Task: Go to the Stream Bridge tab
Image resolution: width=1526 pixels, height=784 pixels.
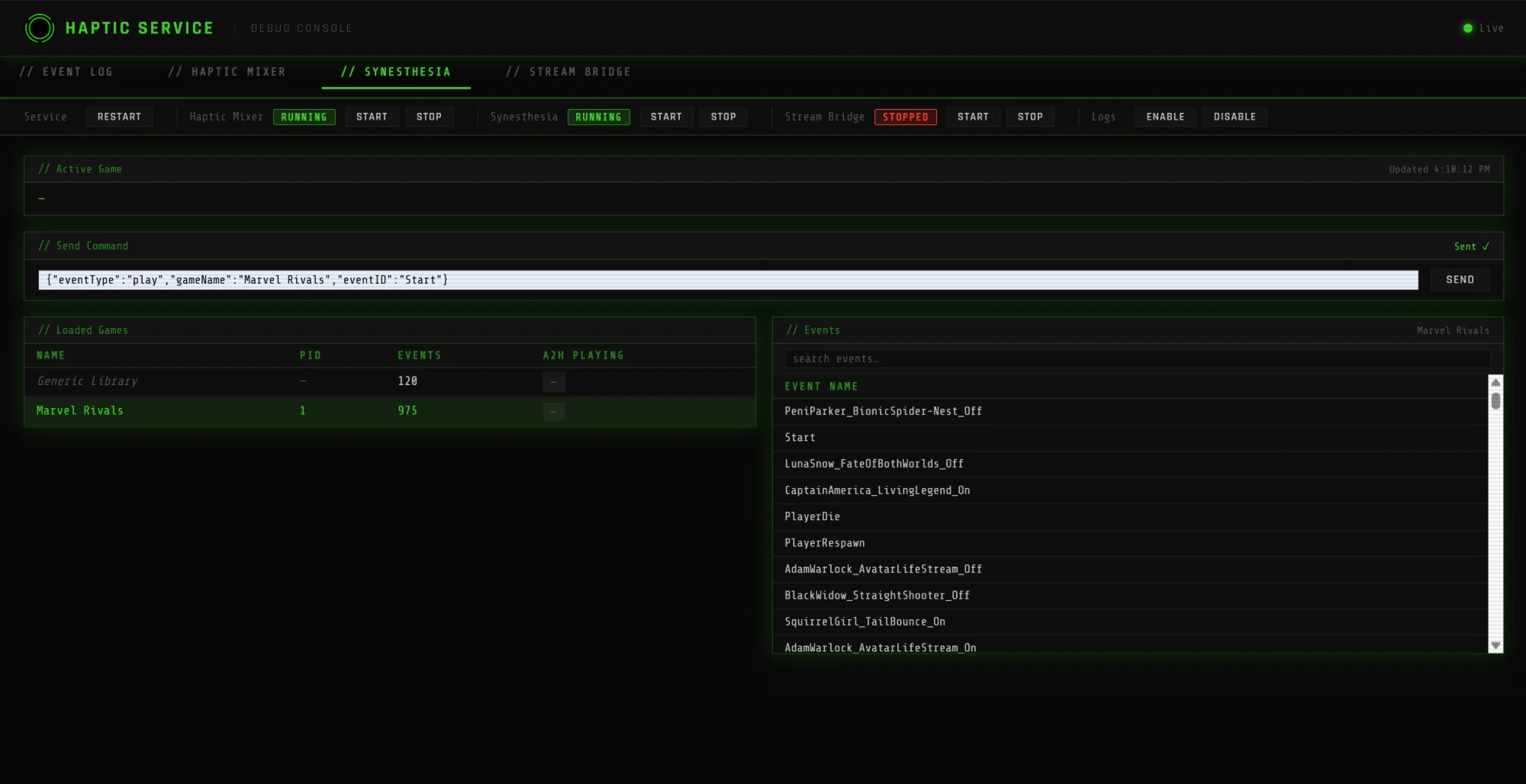Action: (x=568, y=72)
